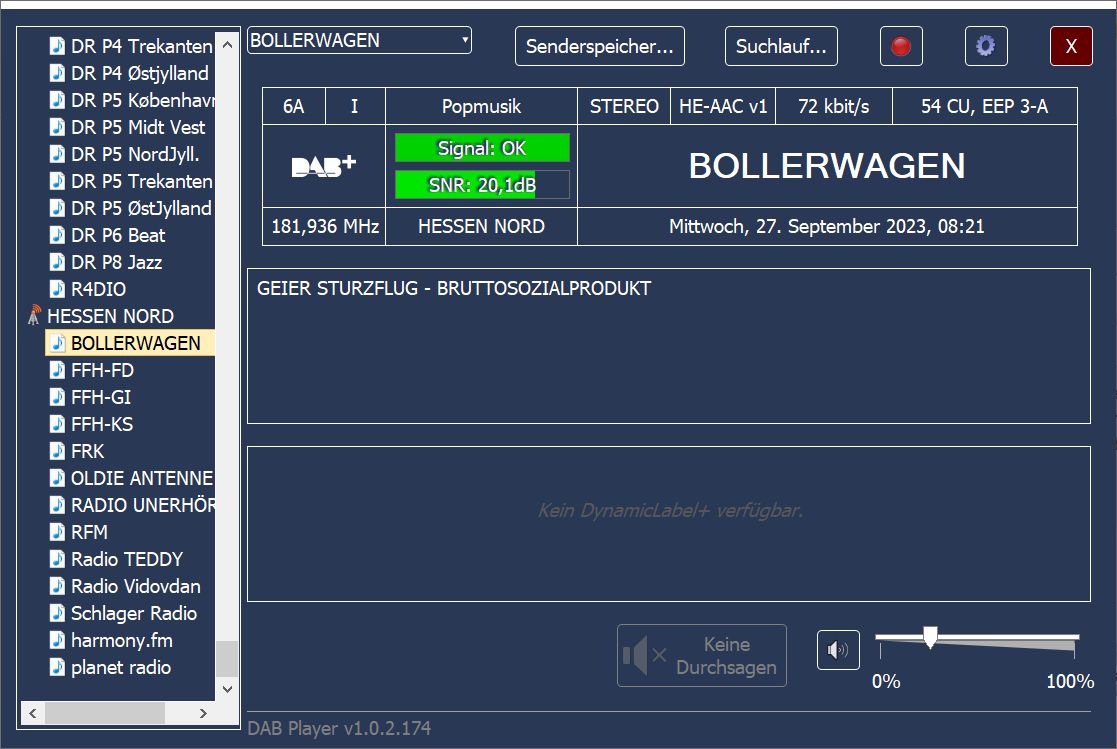Open settings via the gear icon

(x=986, y=46)
